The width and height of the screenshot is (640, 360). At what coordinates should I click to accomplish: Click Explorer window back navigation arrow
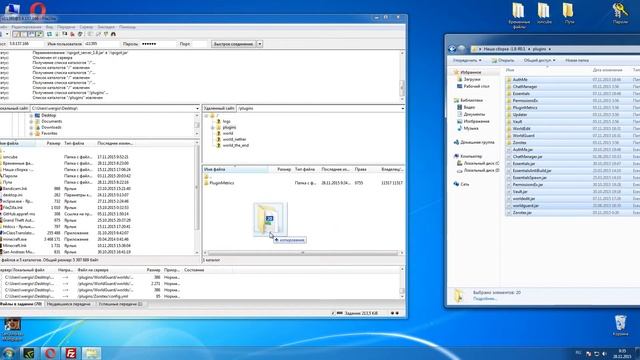[x=452, y=49]
